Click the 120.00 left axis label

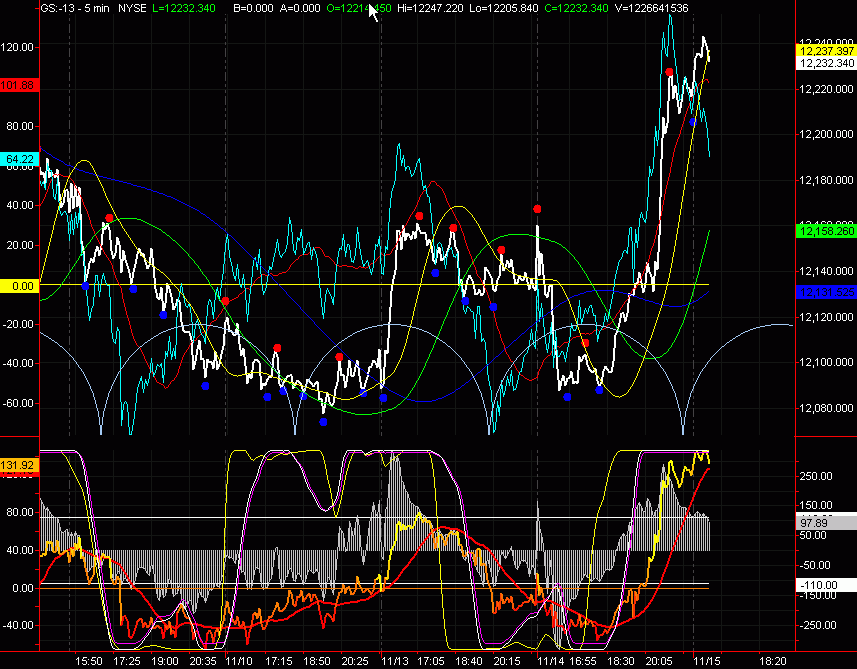coord(17,48)
